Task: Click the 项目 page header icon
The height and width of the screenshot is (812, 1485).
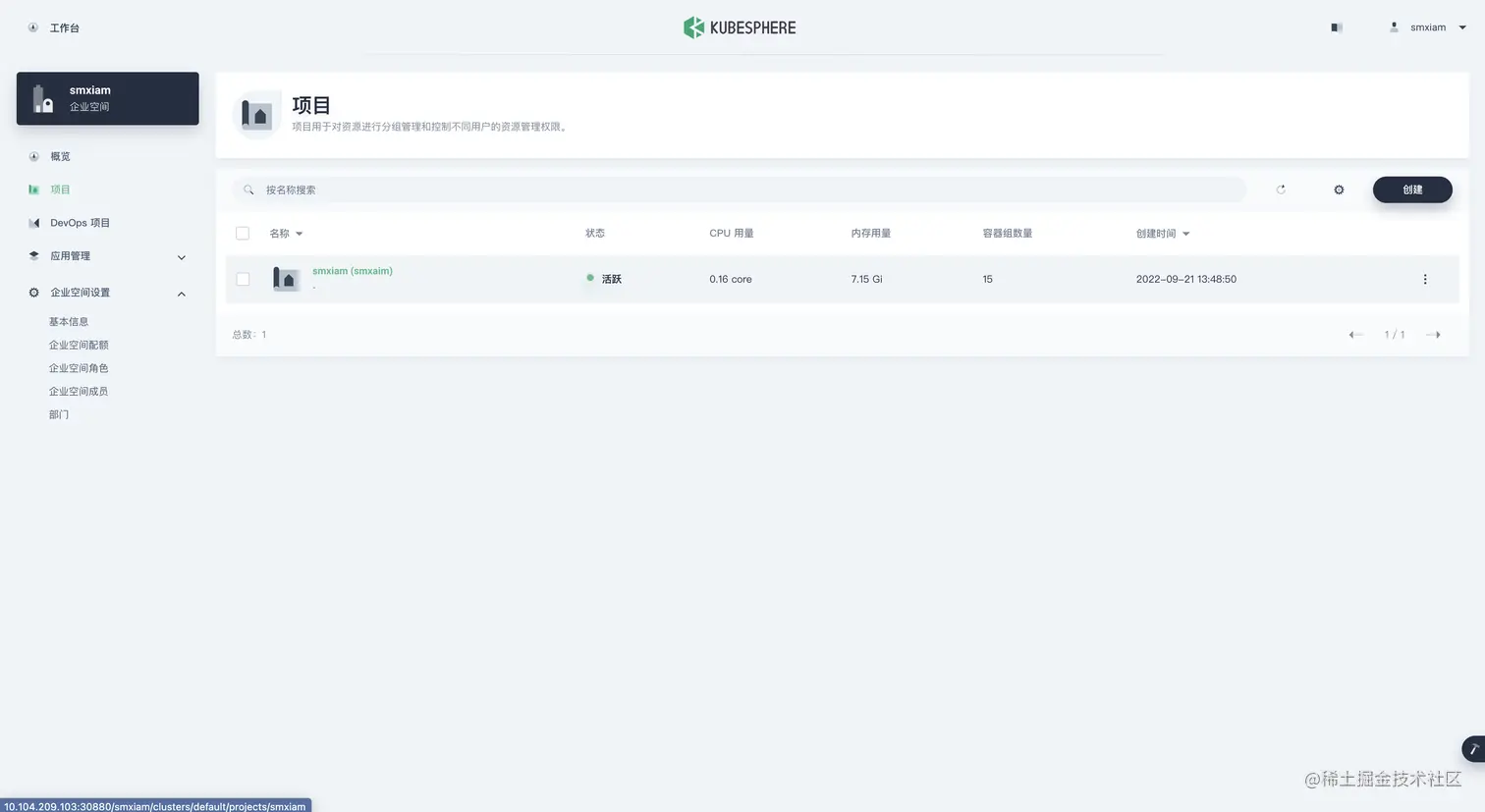Action: pos(257,115)
